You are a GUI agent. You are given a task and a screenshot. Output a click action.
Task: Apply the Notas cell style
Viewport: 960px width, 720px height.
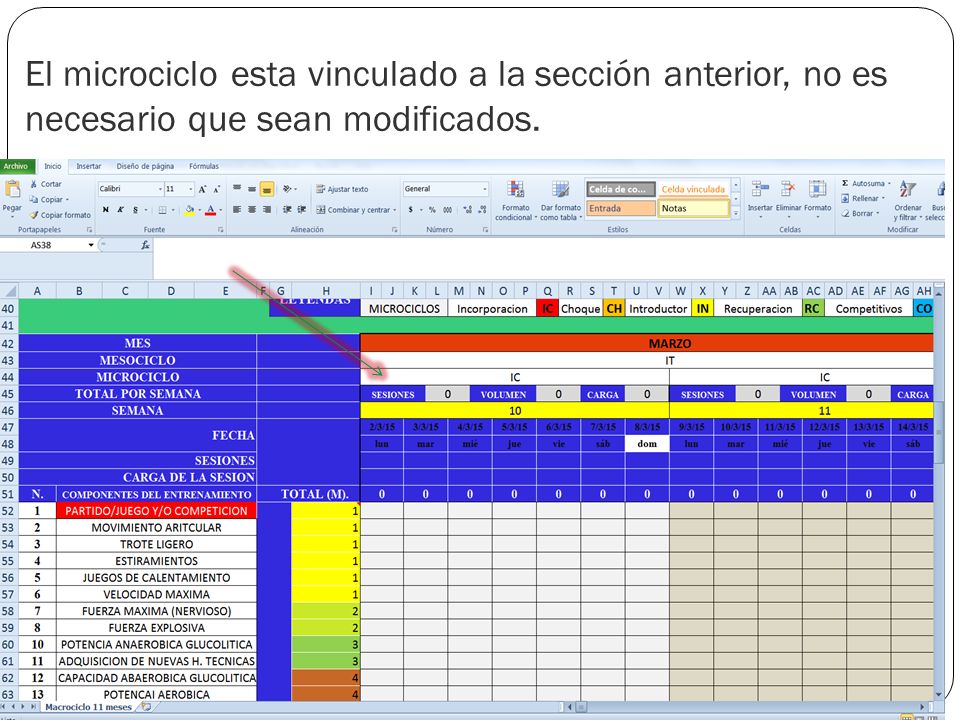[693, 208]
